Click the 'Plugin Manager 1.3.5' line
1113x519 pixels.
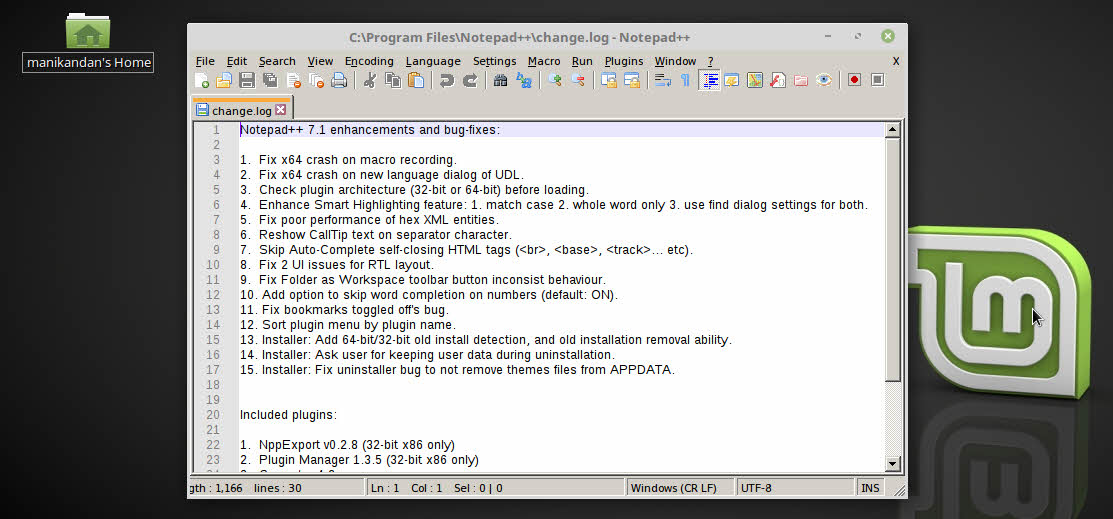(x=359, y=459)
